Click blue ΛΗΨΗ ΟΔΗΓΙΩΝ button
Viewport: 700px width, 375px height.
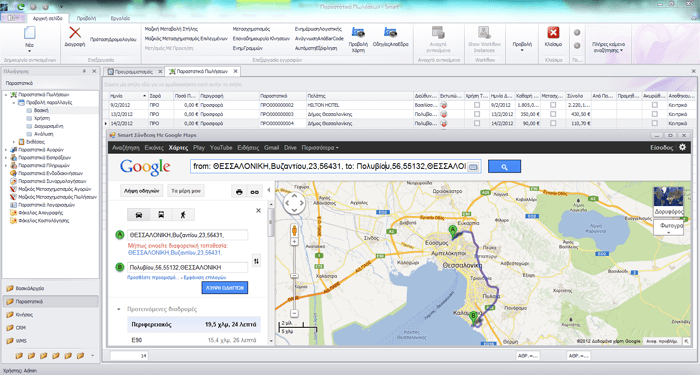(225, 288)
